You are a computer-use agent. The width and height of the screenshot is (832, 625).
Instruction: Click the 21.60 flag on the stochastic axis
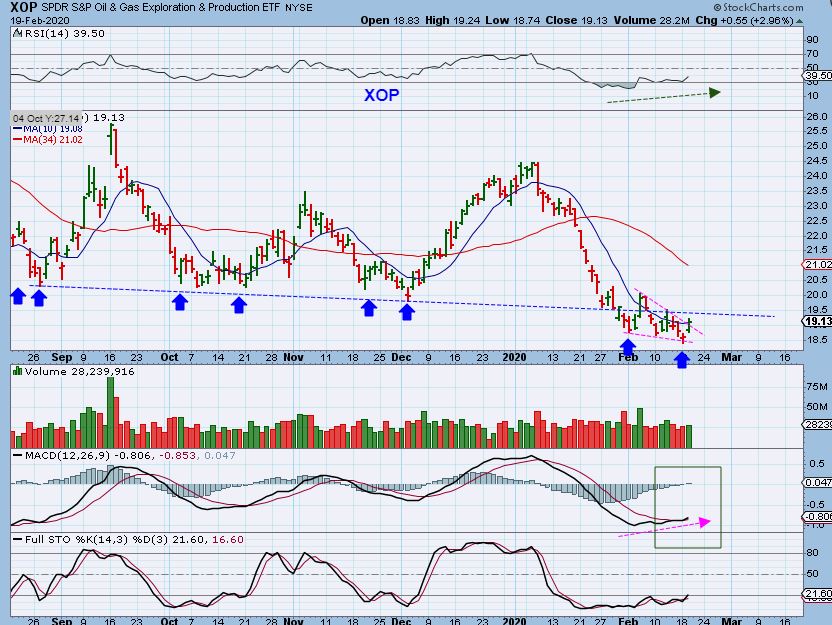tap(817, 593)
